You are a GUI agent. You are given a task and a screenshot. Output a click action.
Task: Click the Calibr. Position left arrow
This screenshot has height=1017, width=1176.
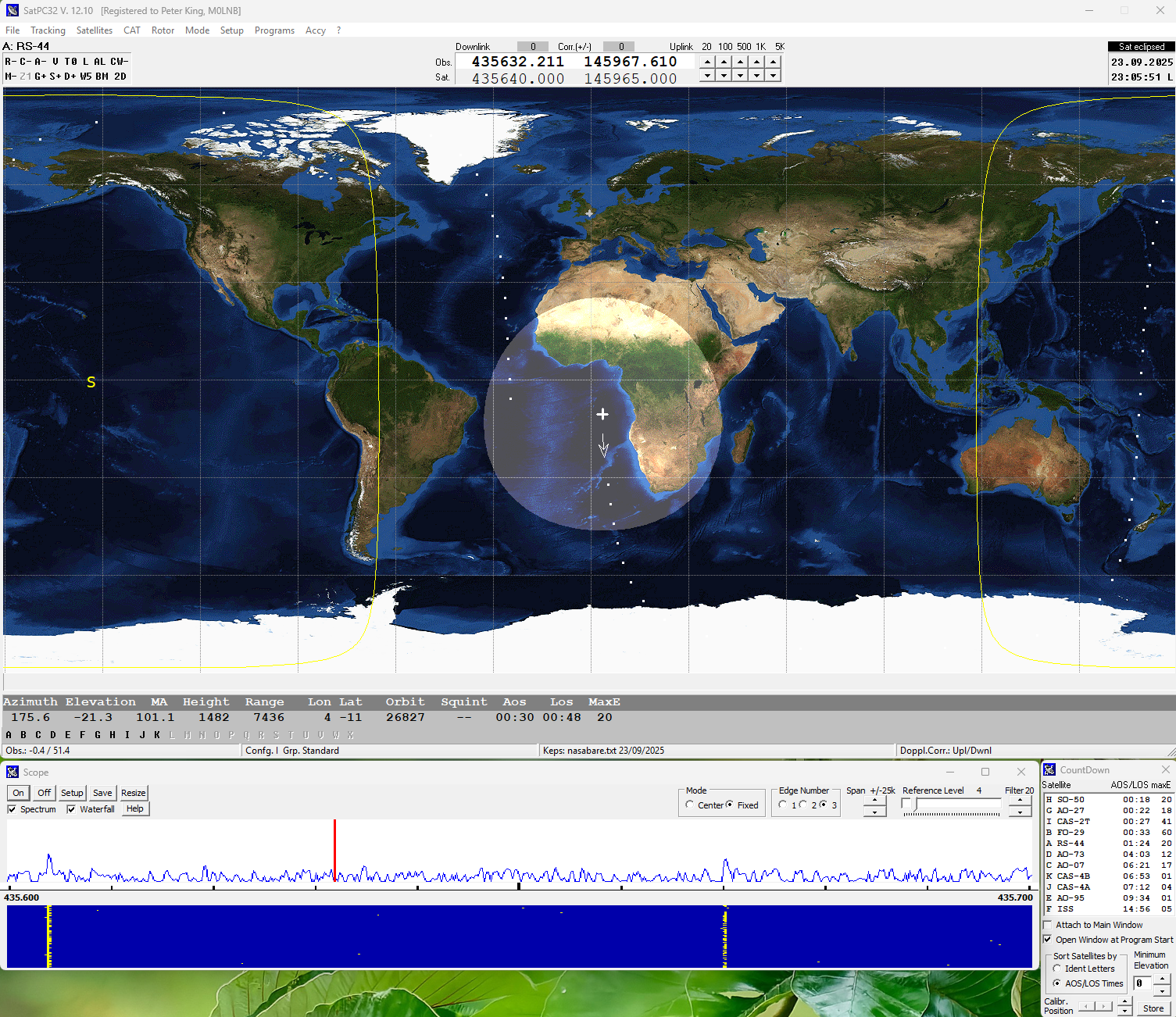(x=1087, y=1007)
